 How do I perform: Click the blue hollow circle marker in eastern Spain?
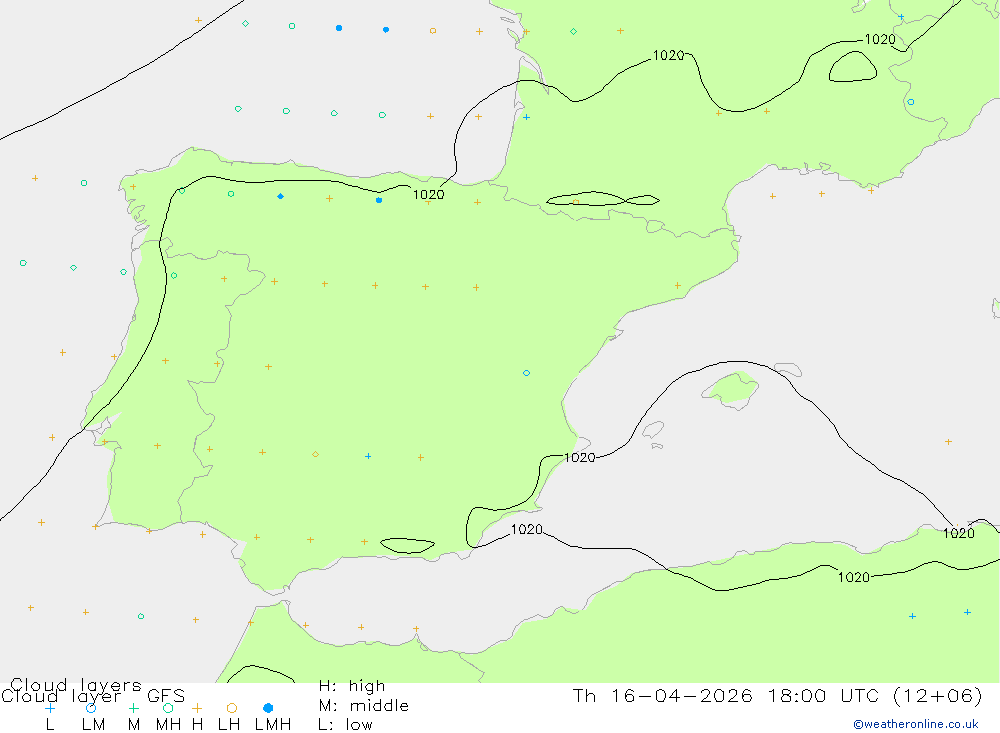526,373
